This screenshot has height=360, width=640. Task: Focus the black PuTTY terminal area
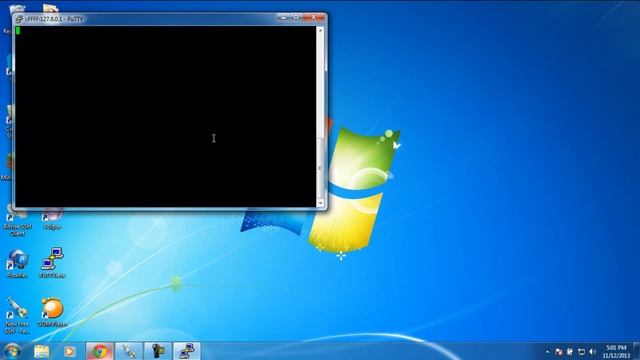point(165,116)
